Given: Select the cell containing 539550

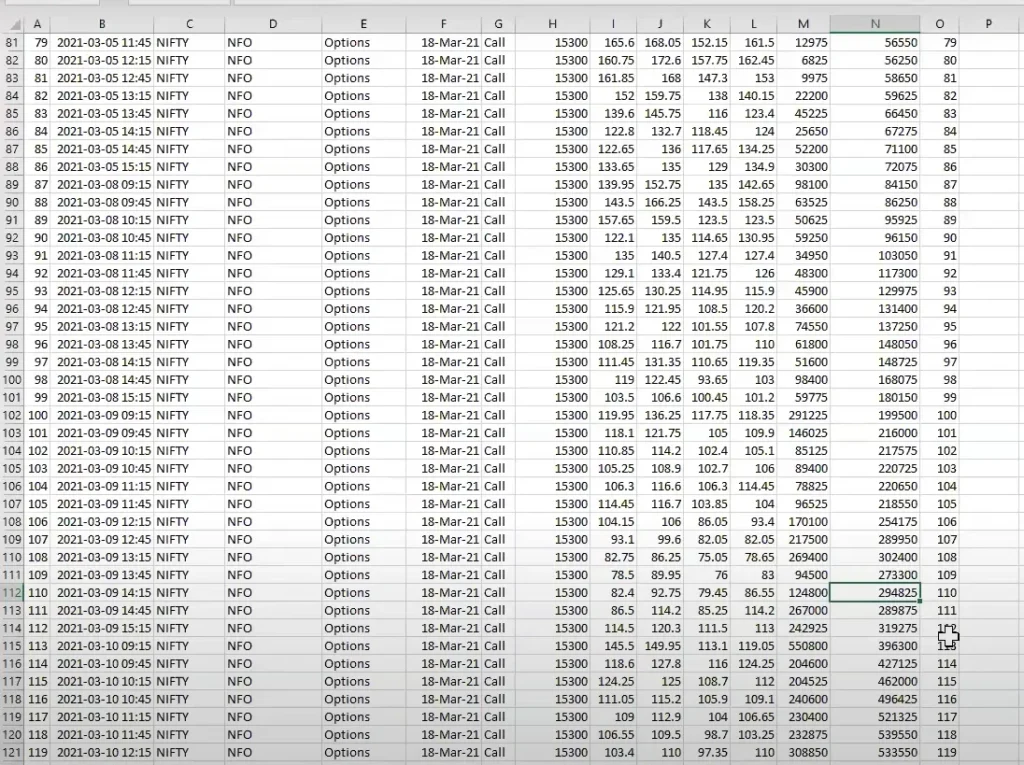Looking at the screenshot, I should (x=875, y=735).
